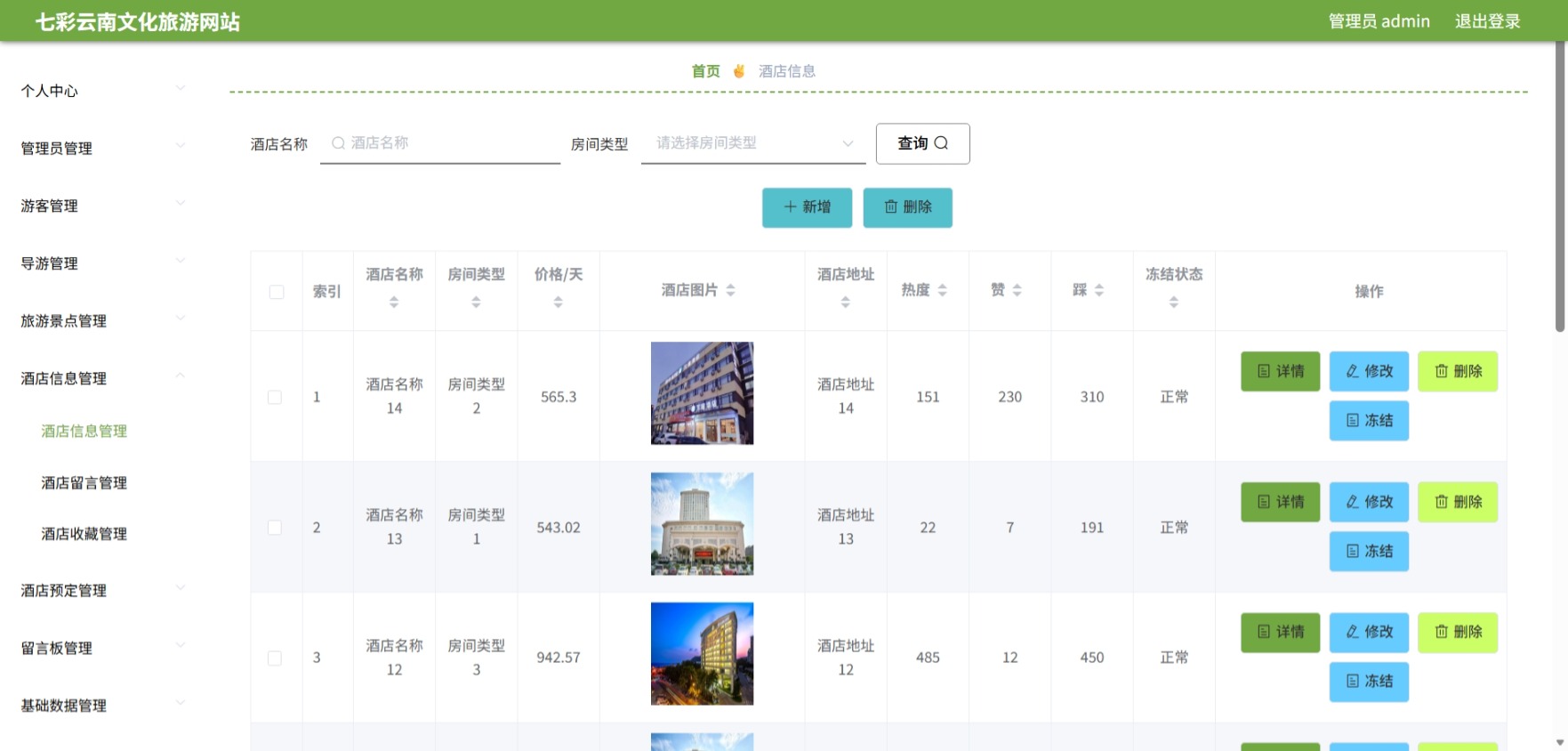Select the header select-all checkbox
The image size is (1568, 751).
click(277, 292)
